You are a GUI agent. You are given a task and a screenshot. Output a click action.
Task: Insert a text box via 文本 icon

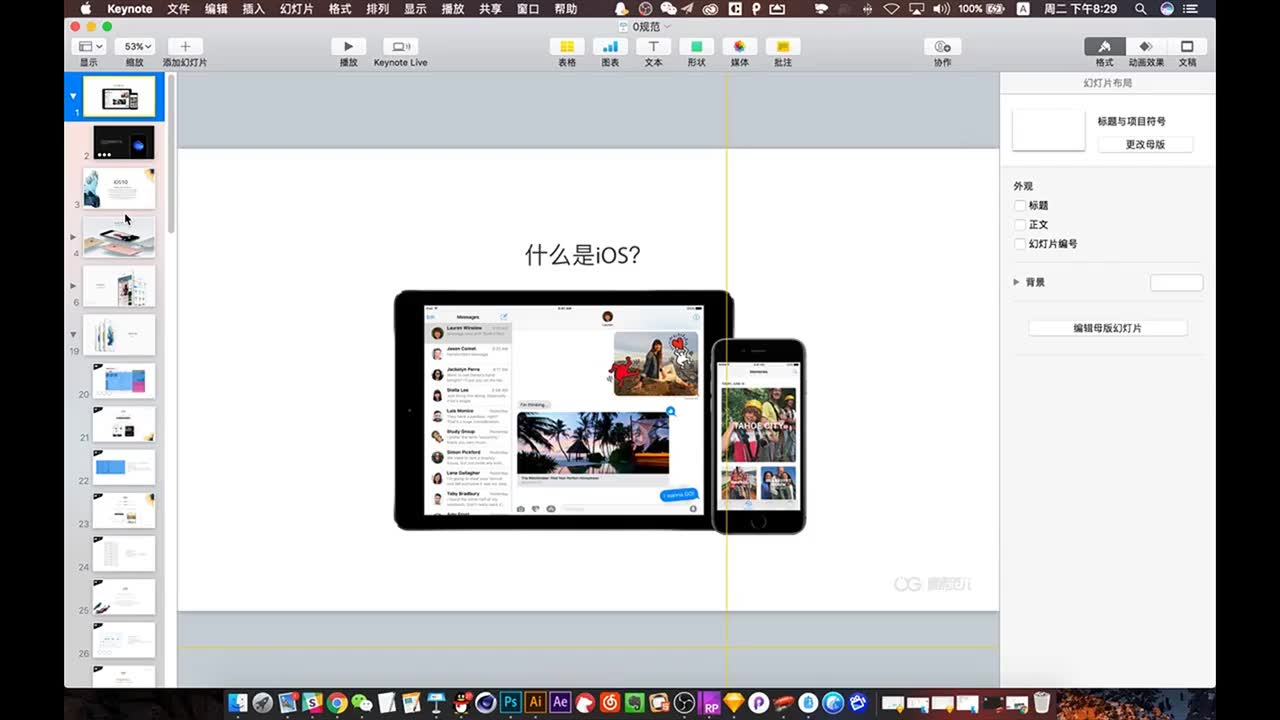pos(653,46)
